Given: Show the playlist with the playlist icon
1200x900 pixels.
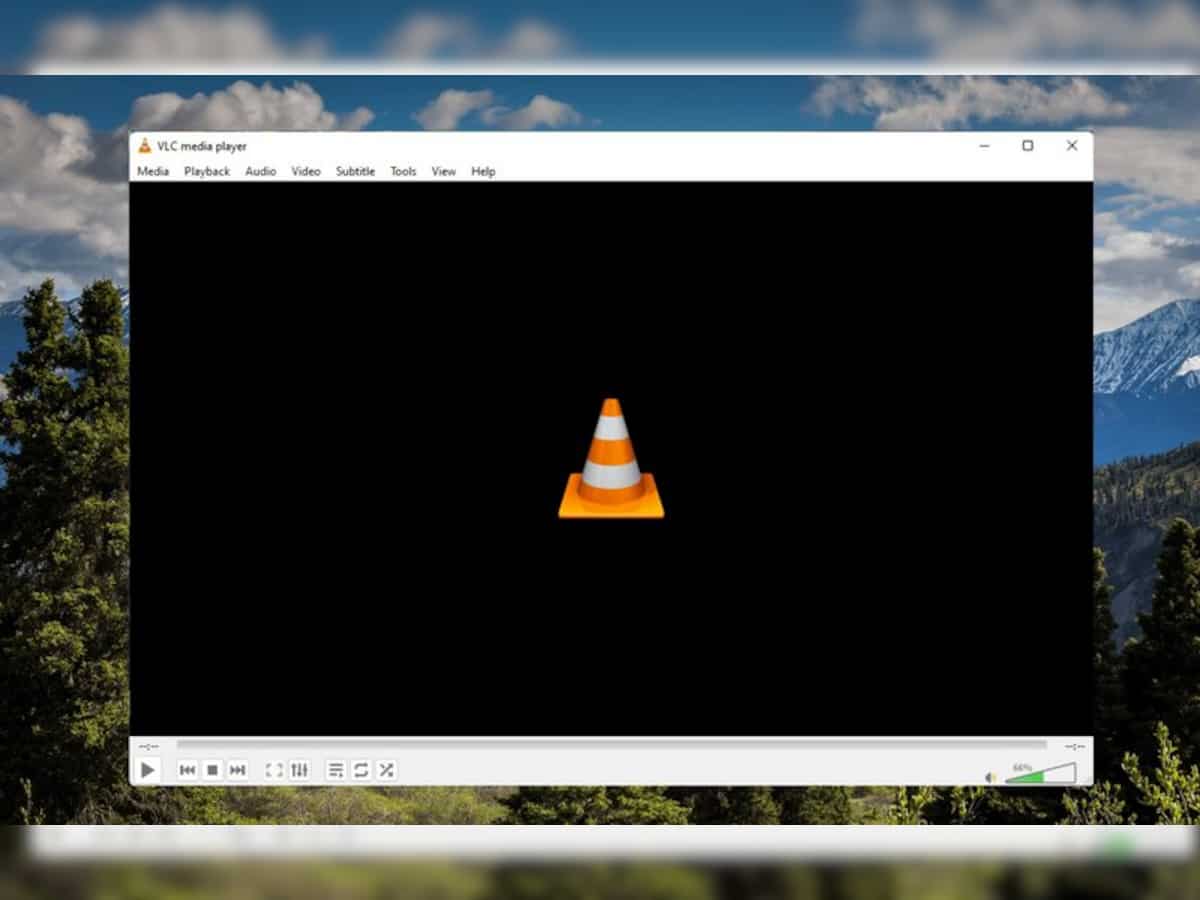Looking at the screenshot, I should pos(337,770).
